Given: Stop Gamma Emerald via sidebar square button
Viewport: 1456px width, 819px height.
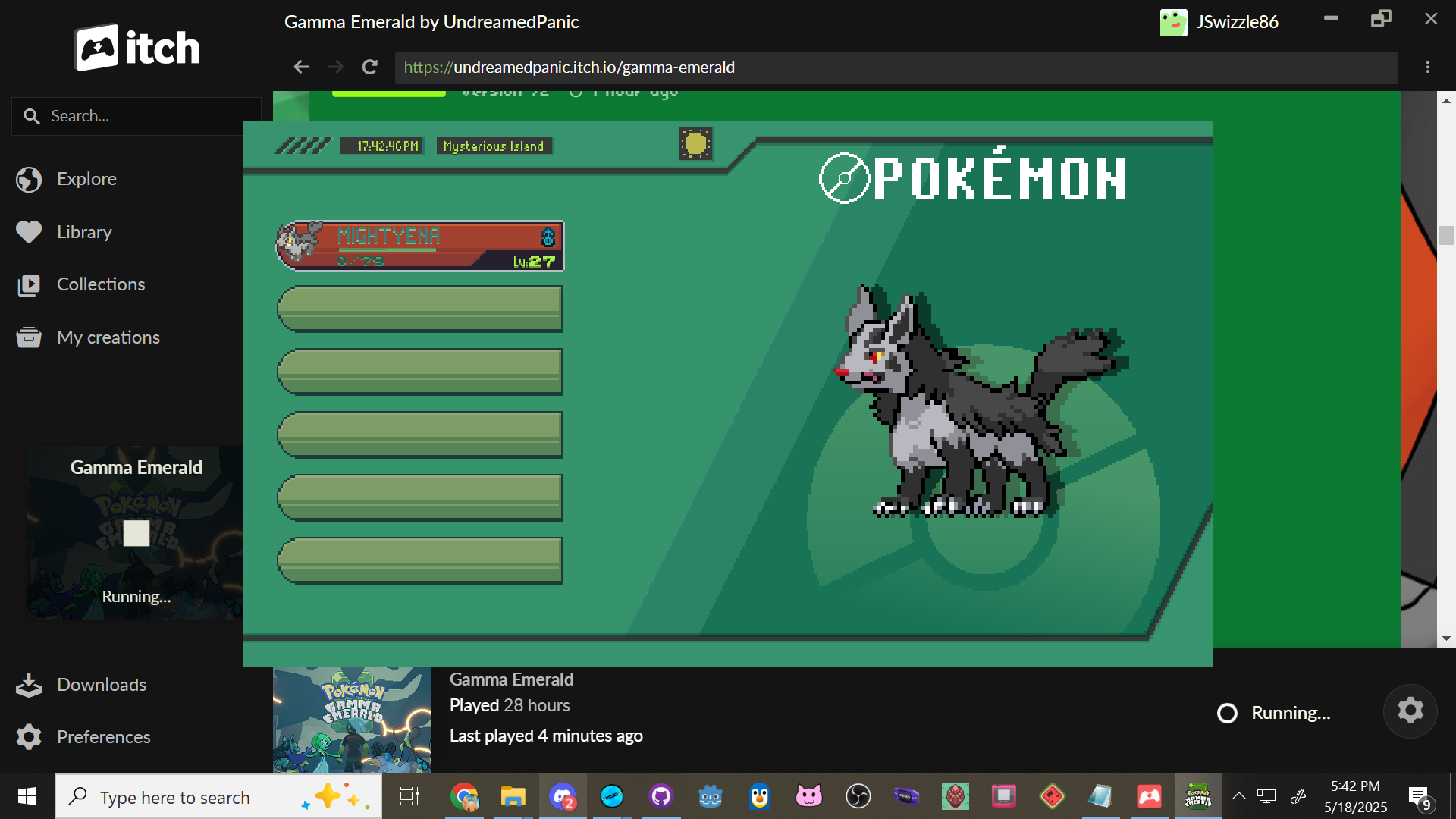Looking at the screenshot, I should [x=136, y=533].
